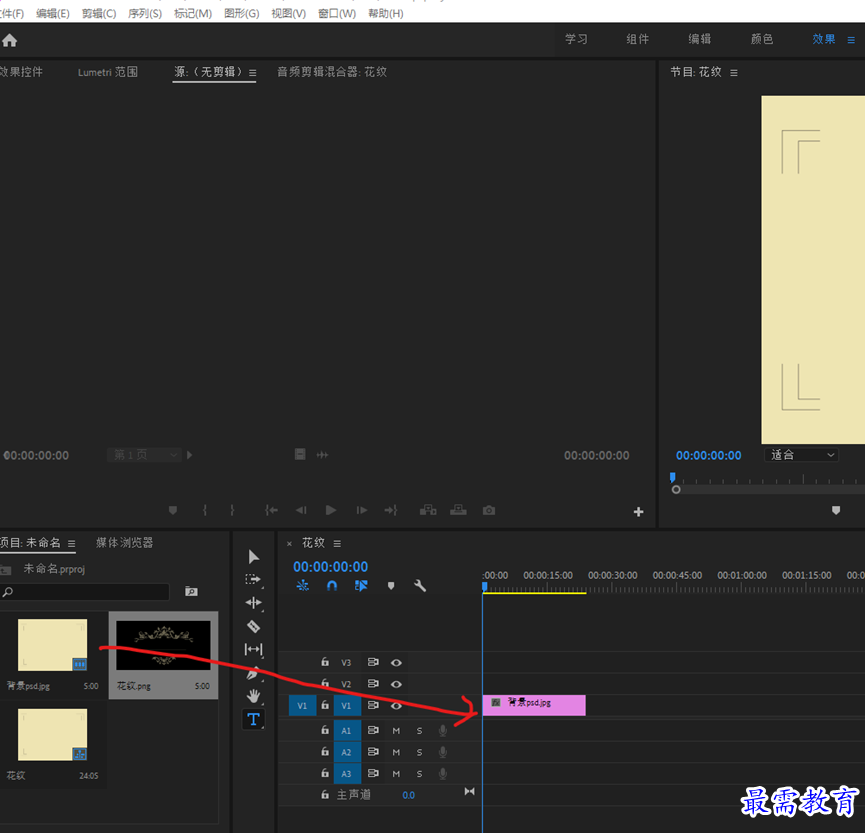The width and height of the screenshot is (865, 833).
Task: Toggle V2 track output eye
Action: (396, 684)
